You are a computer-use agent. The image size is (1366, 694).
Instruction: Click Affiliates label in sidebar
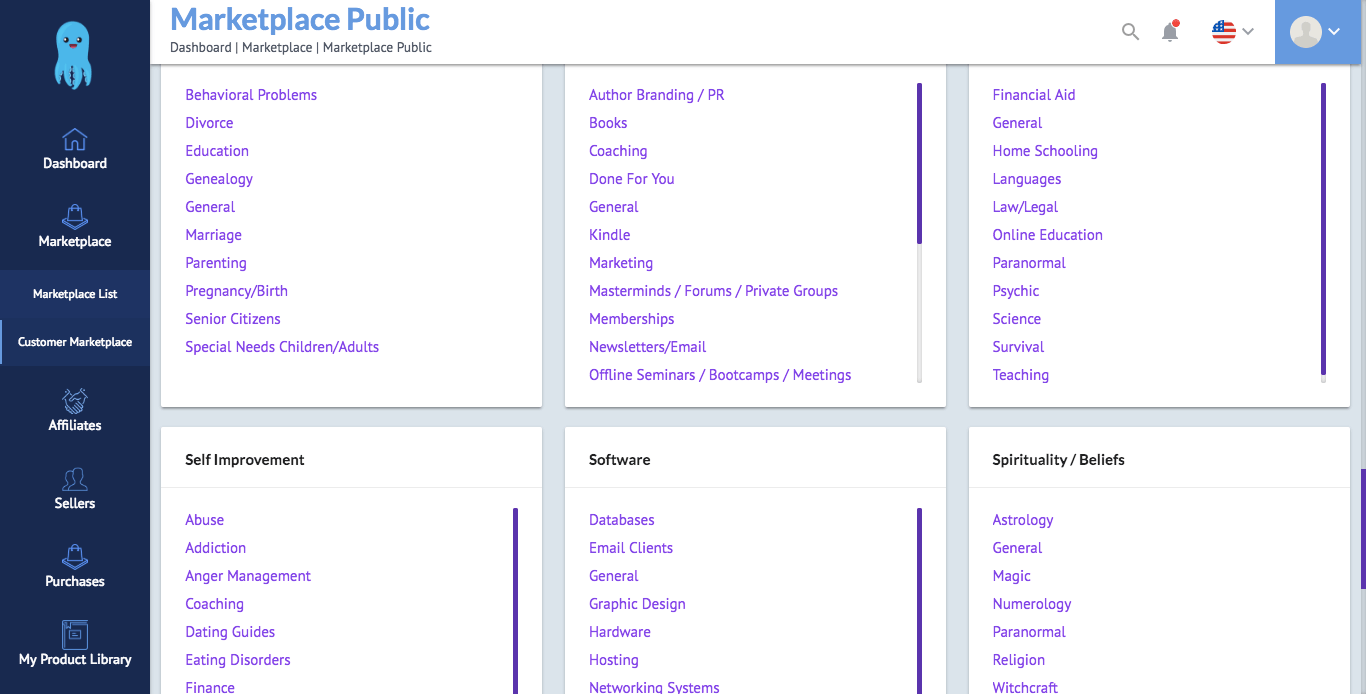[x=75, y=425]
